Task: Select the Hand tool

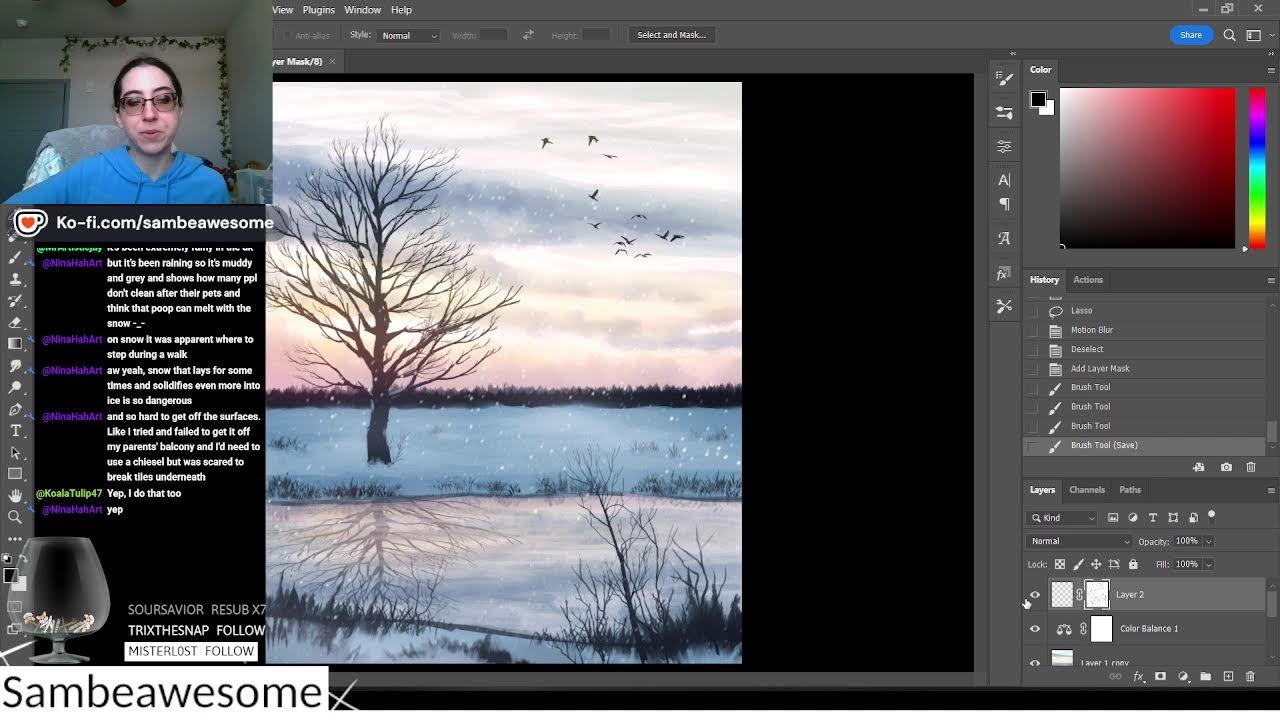Action: click(15, 496)
